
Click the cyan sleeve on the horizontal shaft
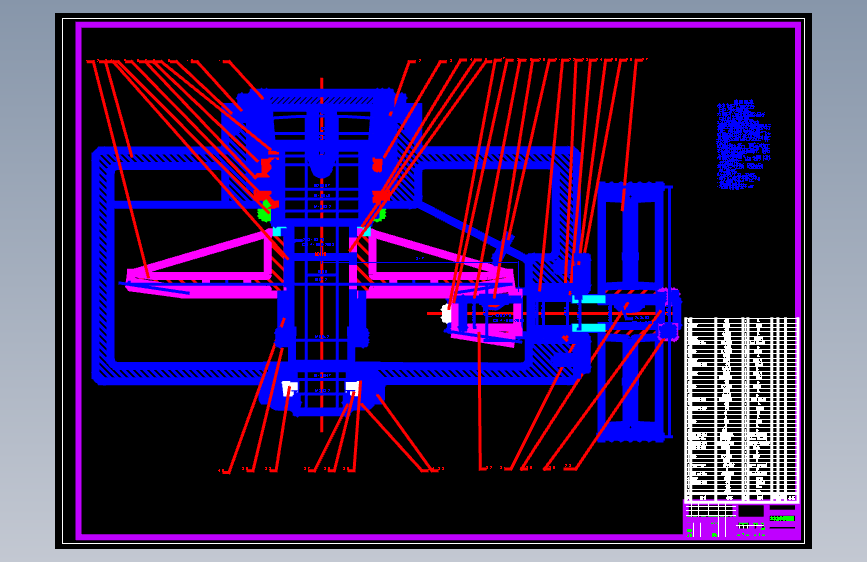[x=589, y=314]
